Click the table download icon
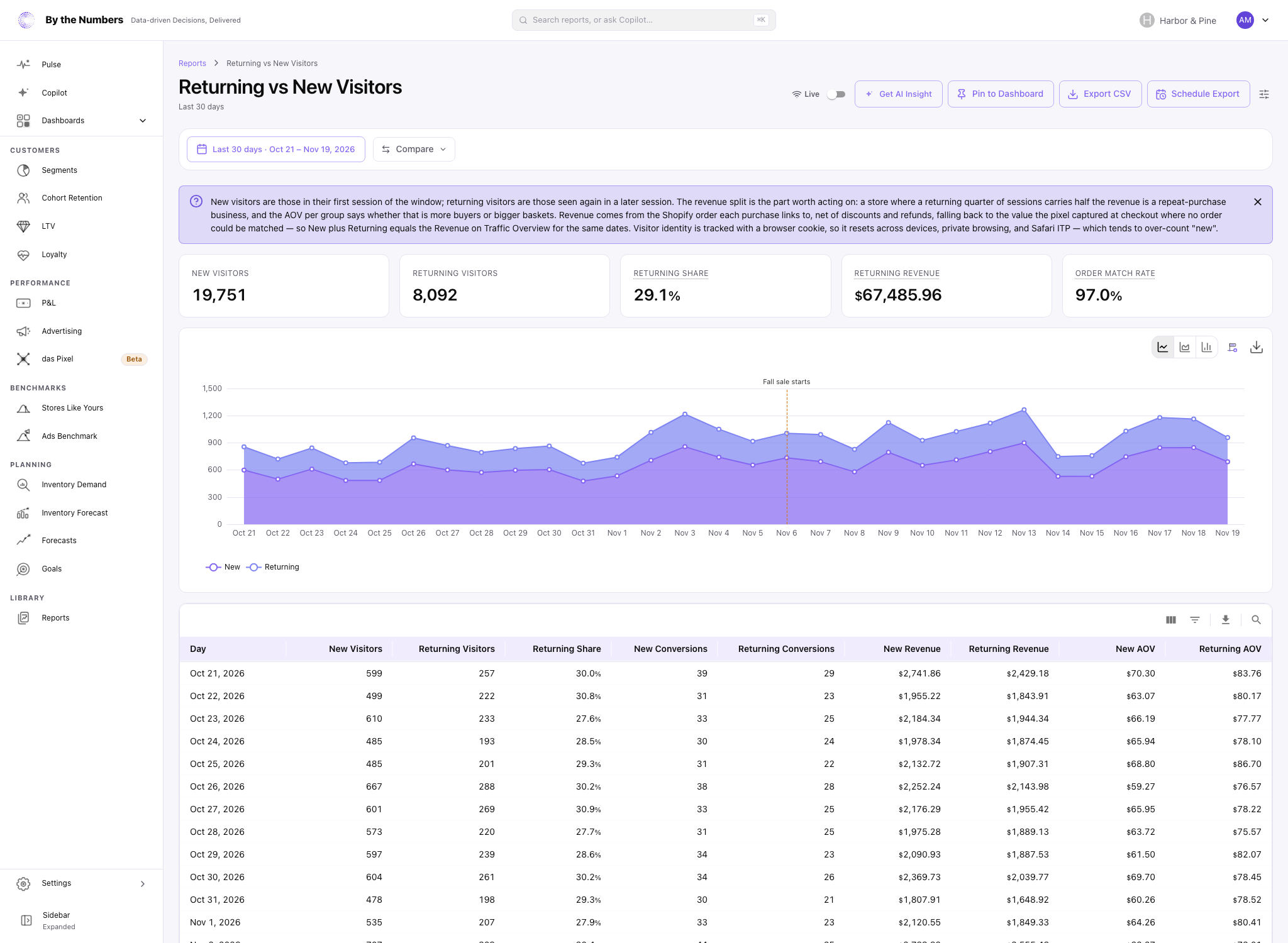 [x=1226, y=620]
